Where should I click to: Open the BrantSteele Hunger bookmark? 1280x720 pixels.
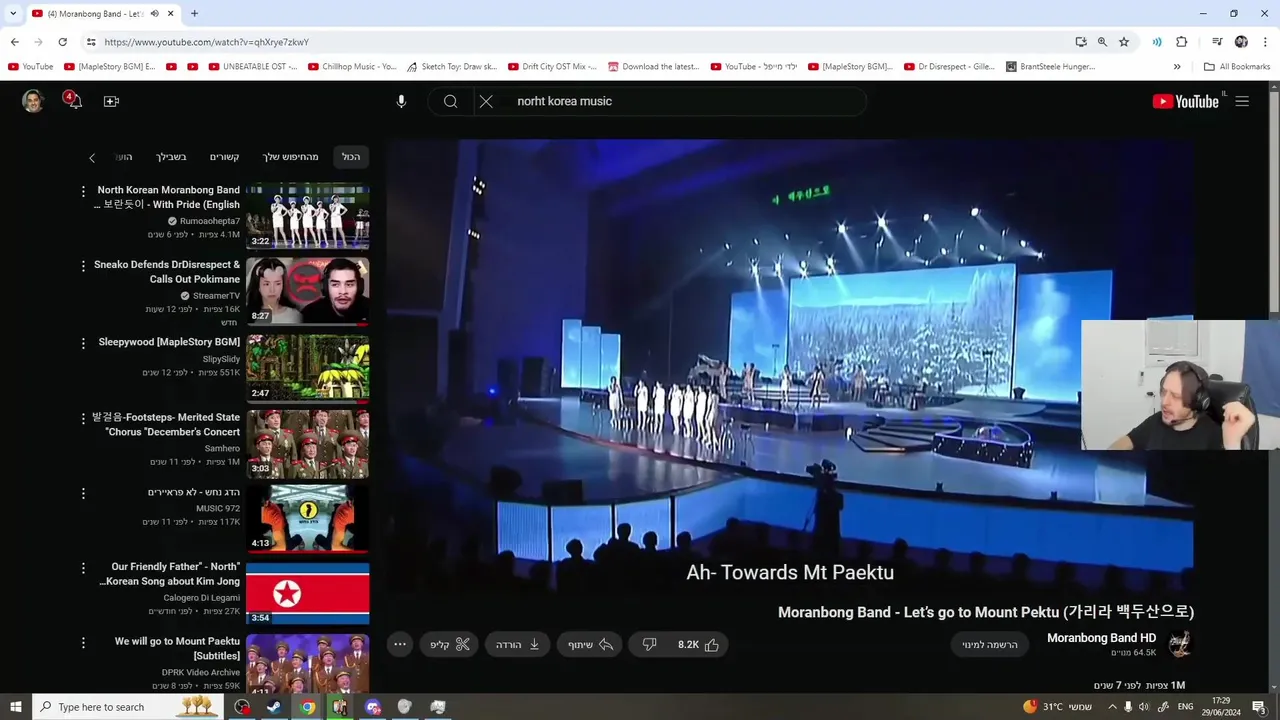(1051, 67)
